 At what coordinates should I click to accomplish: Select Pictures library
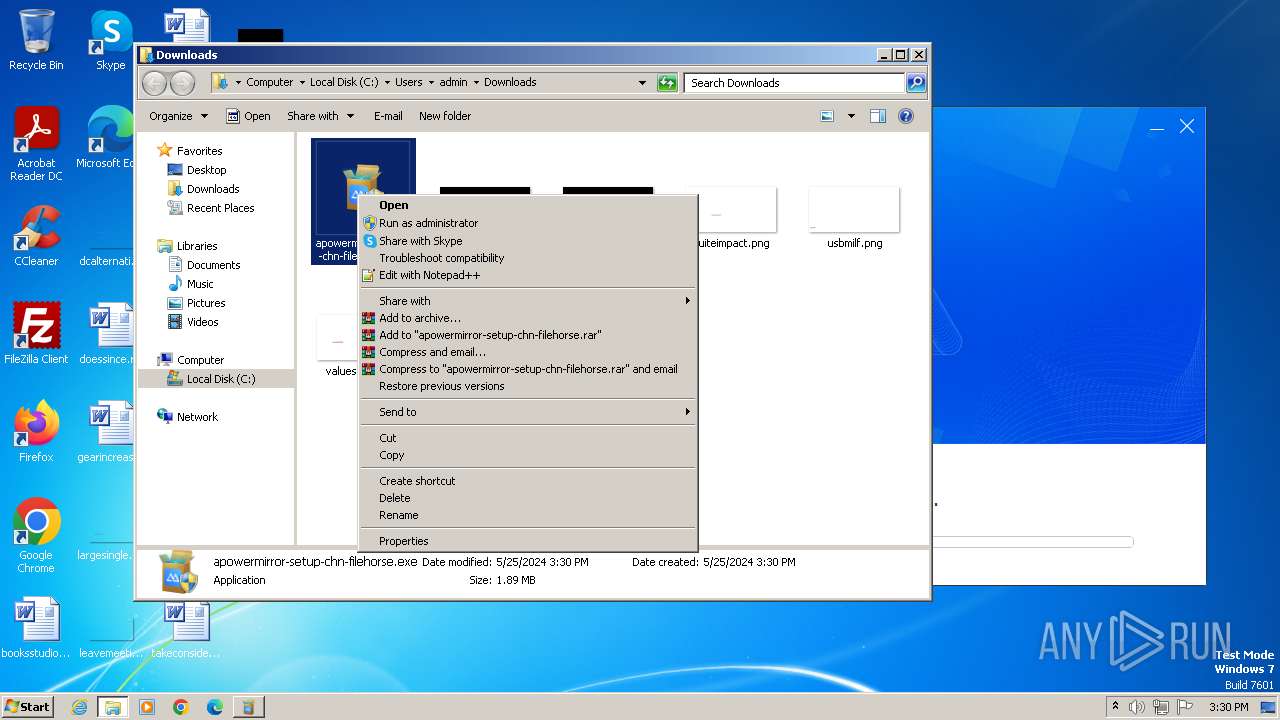click(206, 303)
